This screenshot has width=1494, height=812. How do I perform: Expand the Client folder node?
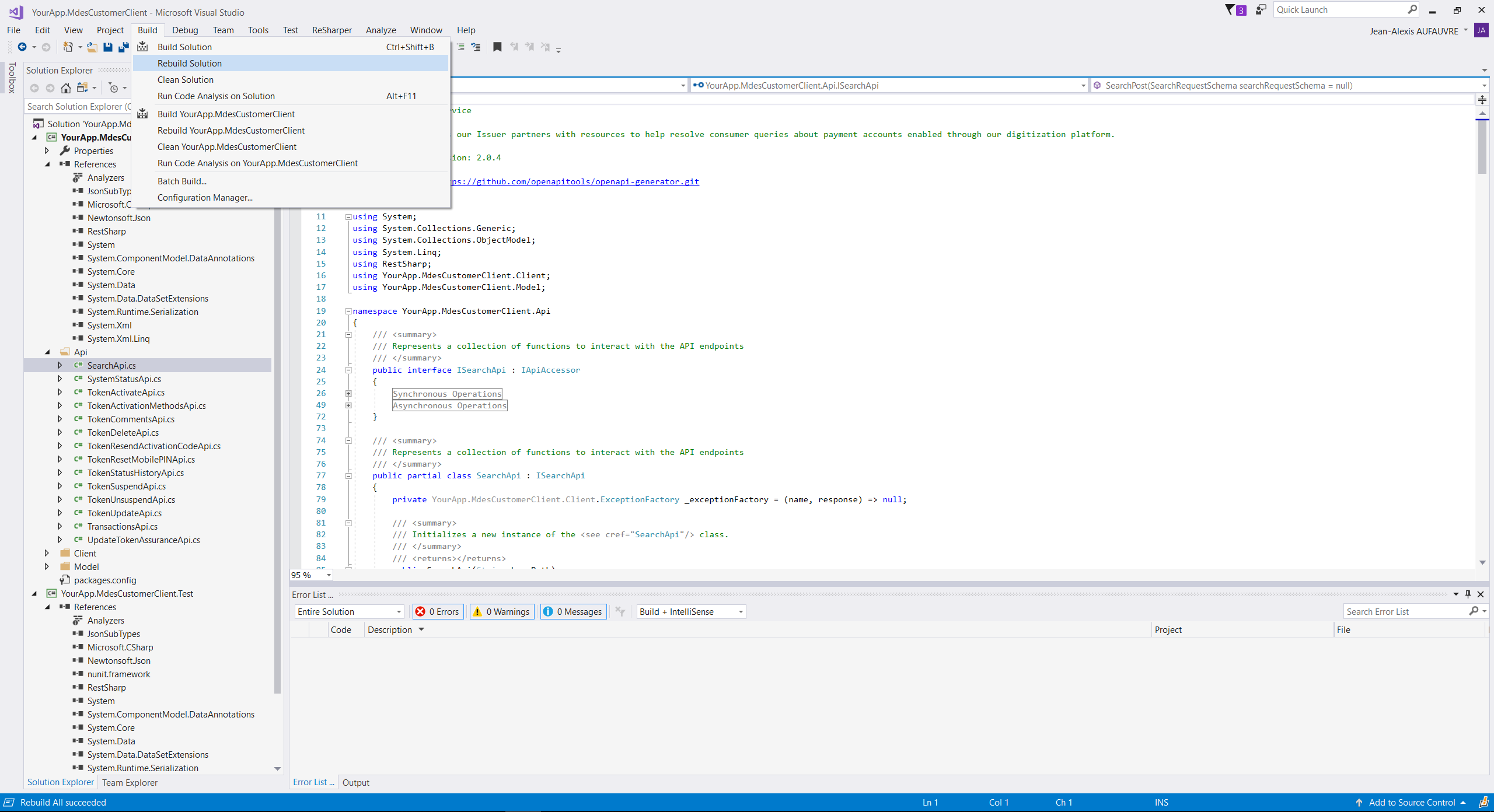(47, 553)
